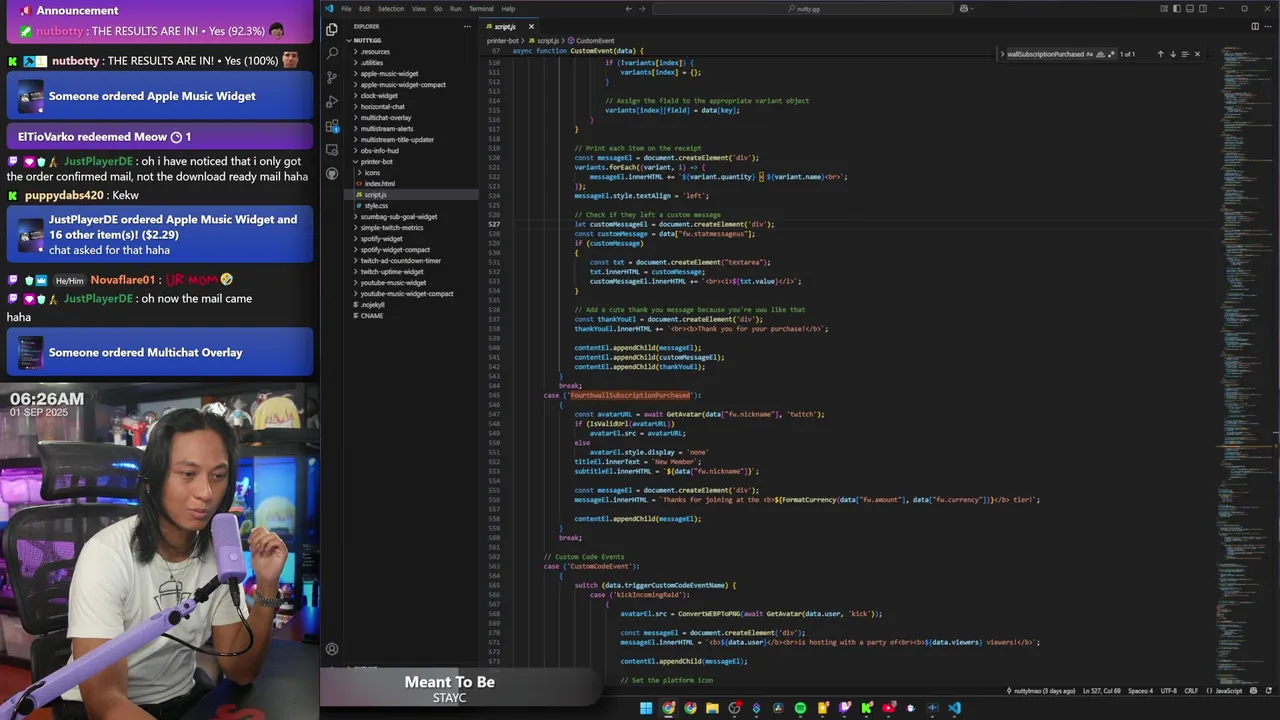Go back with navigation arrow in title bar
Viewport: 1280px width, 720px height.
point(628,8)
